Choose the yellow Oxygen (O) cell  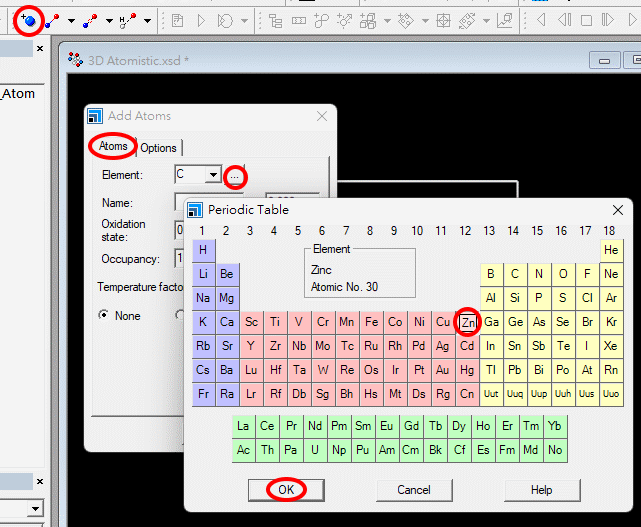[563, 274]
